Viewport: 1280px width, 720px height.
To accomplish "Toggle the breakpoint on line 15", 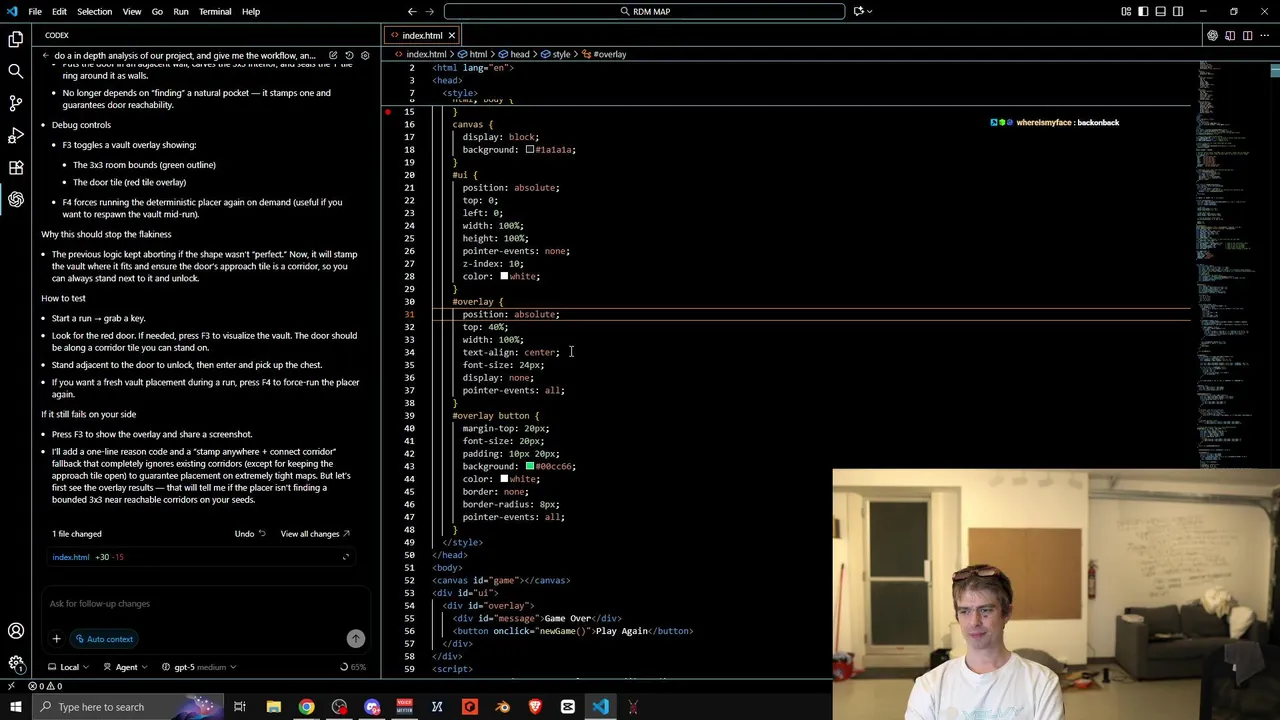I will pos(388,112).
